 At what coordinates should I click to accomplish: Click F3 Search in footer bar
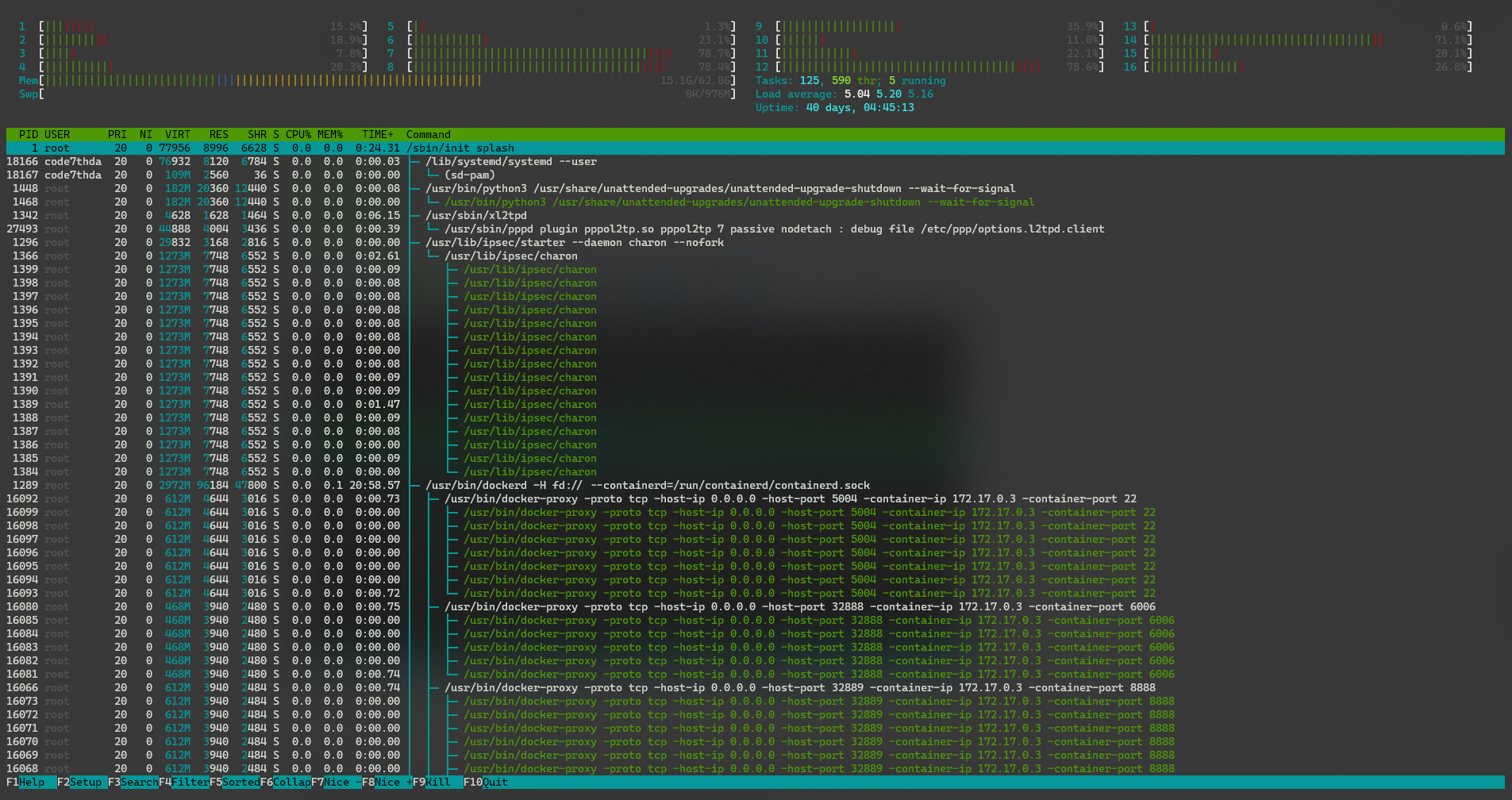(133, 782)
